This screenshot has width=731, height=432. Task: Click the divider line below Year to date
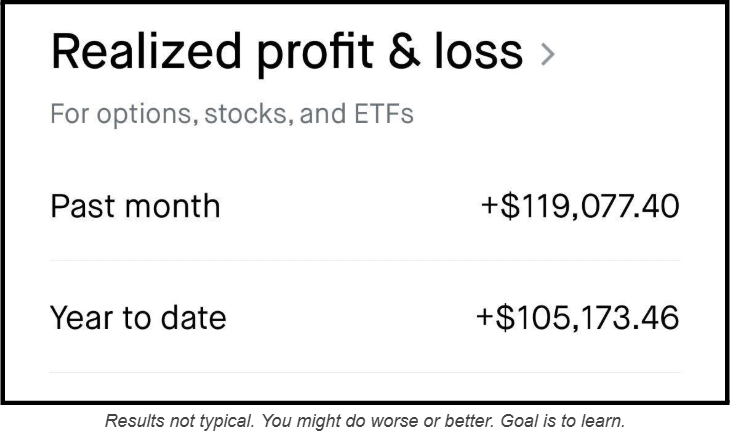365,373
